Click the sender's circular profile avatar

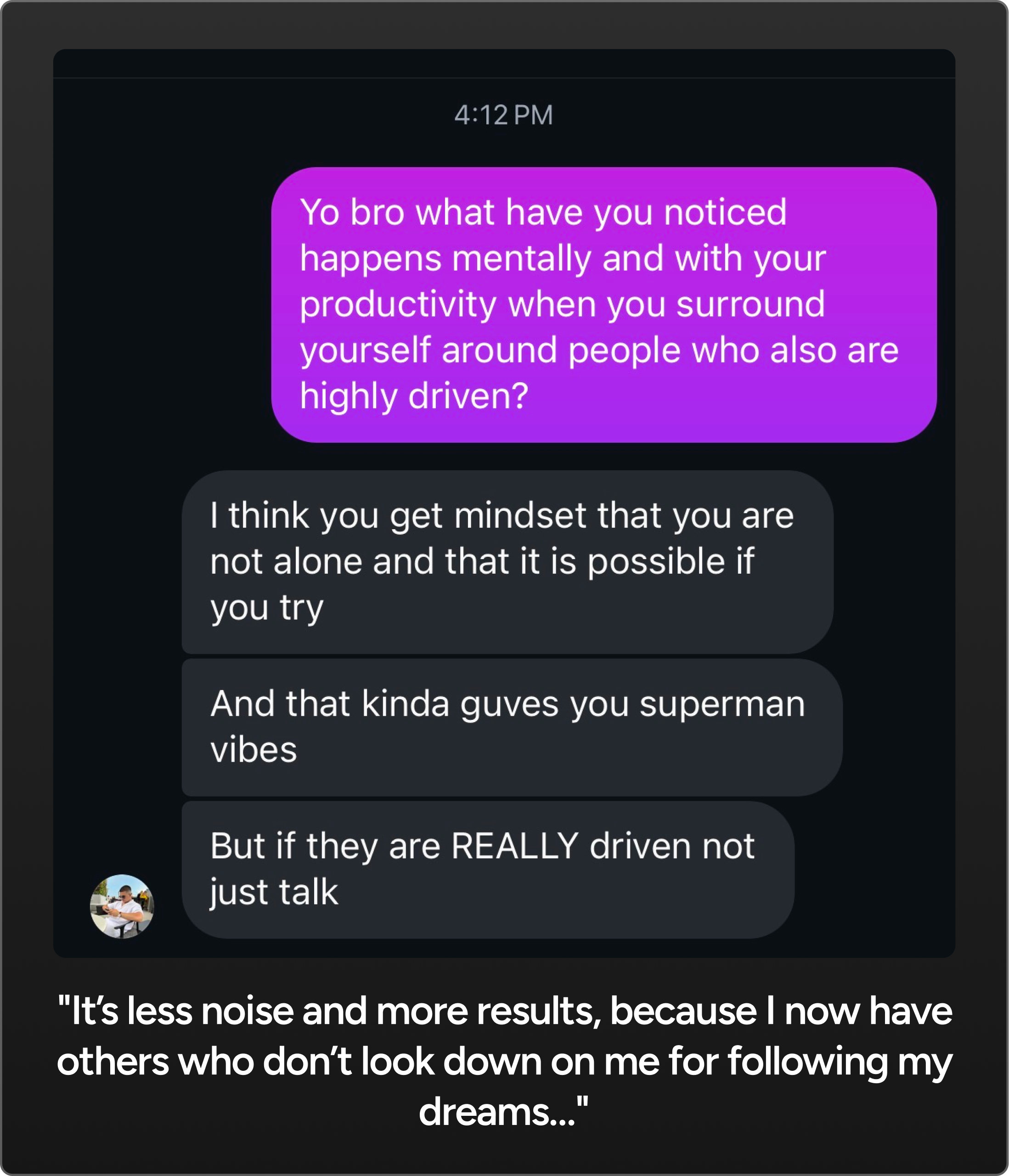point(122,906)
